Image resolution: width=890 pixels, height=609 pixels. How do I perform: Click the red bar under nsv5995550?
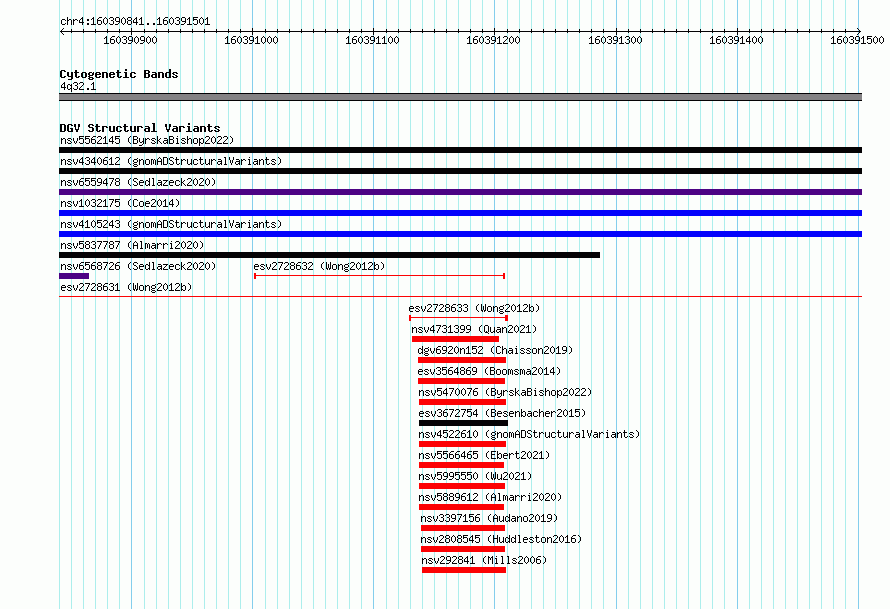[461, 486]
